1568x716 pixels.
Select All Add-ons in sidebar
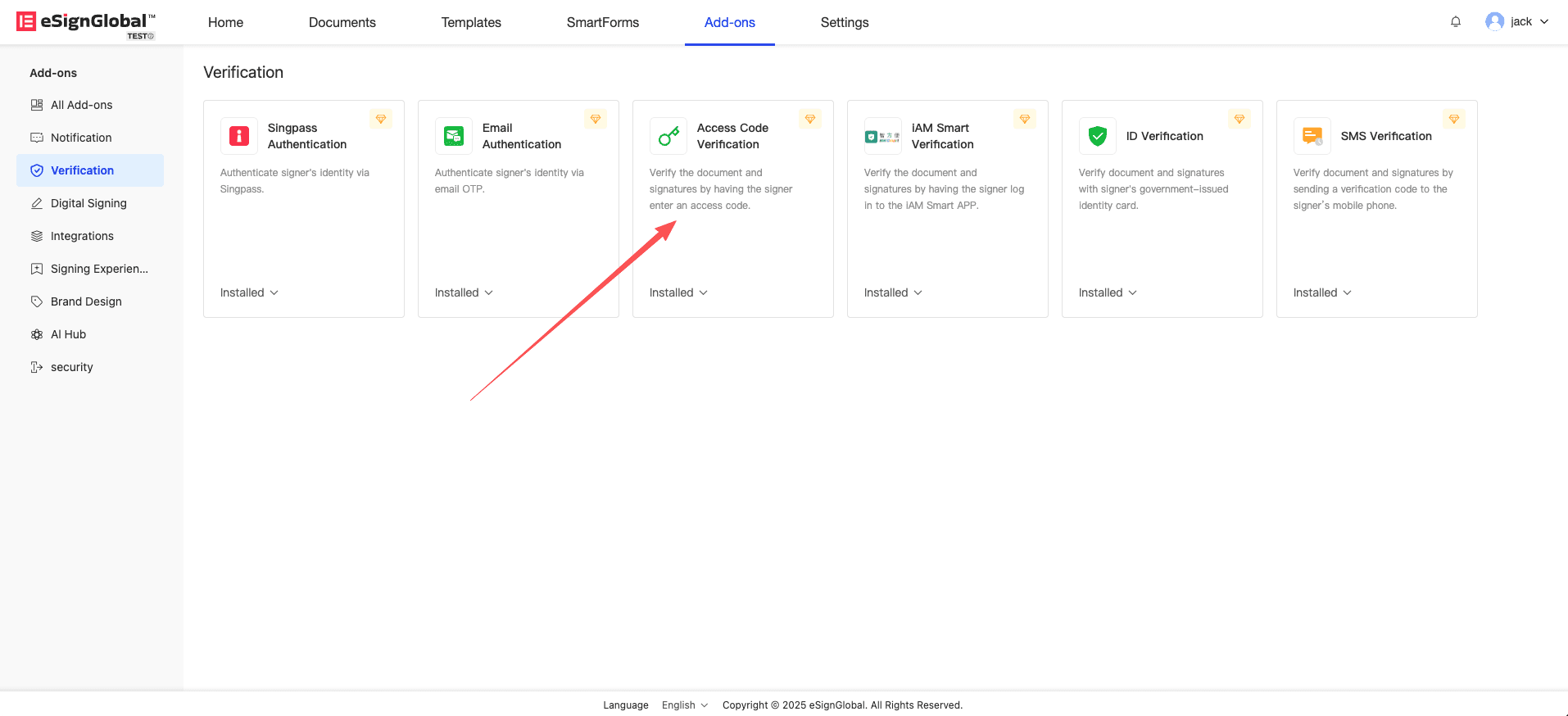point(81,105)
